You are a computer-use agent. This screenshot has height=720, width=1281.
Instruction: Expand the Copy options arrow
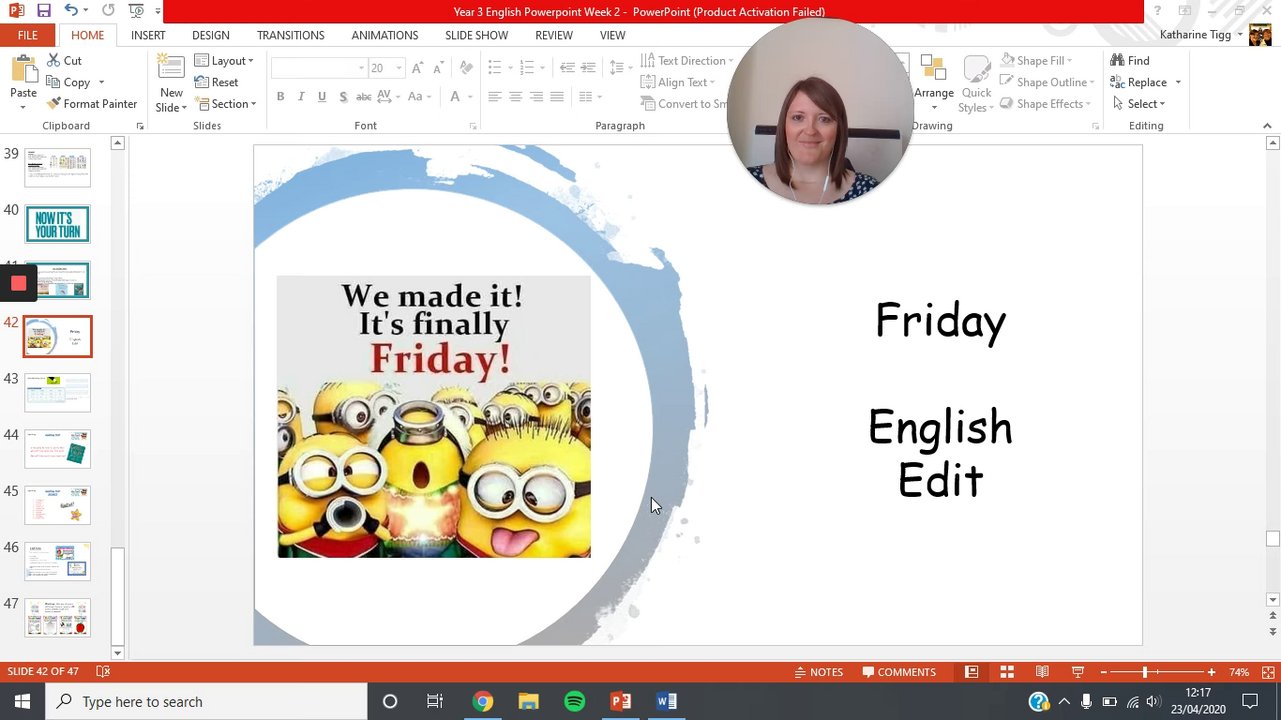[x=101, y=83]
